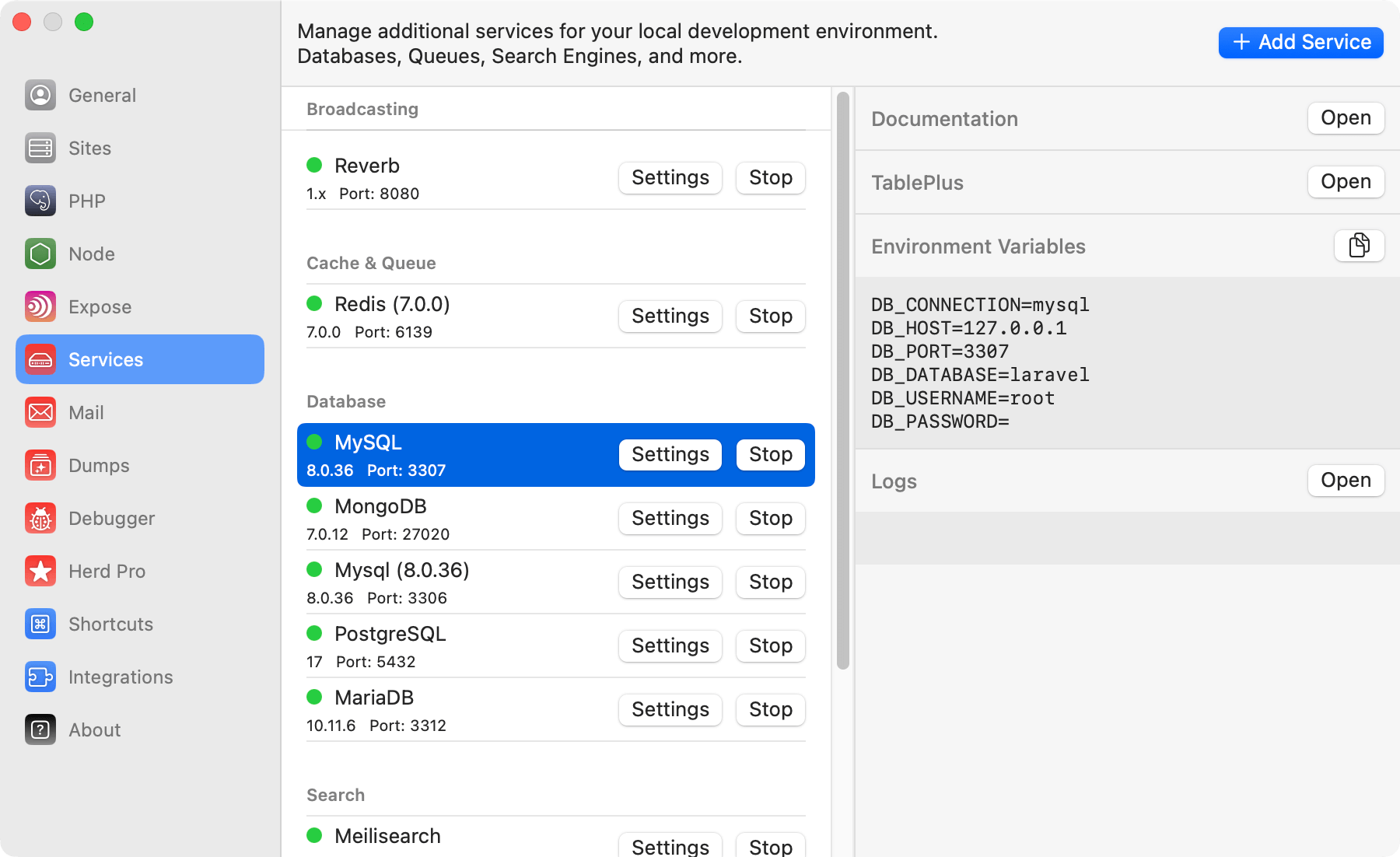
Task: Click the DB_HOST=127.0.0.1 variable line
Action: click(x=969, y=328)
